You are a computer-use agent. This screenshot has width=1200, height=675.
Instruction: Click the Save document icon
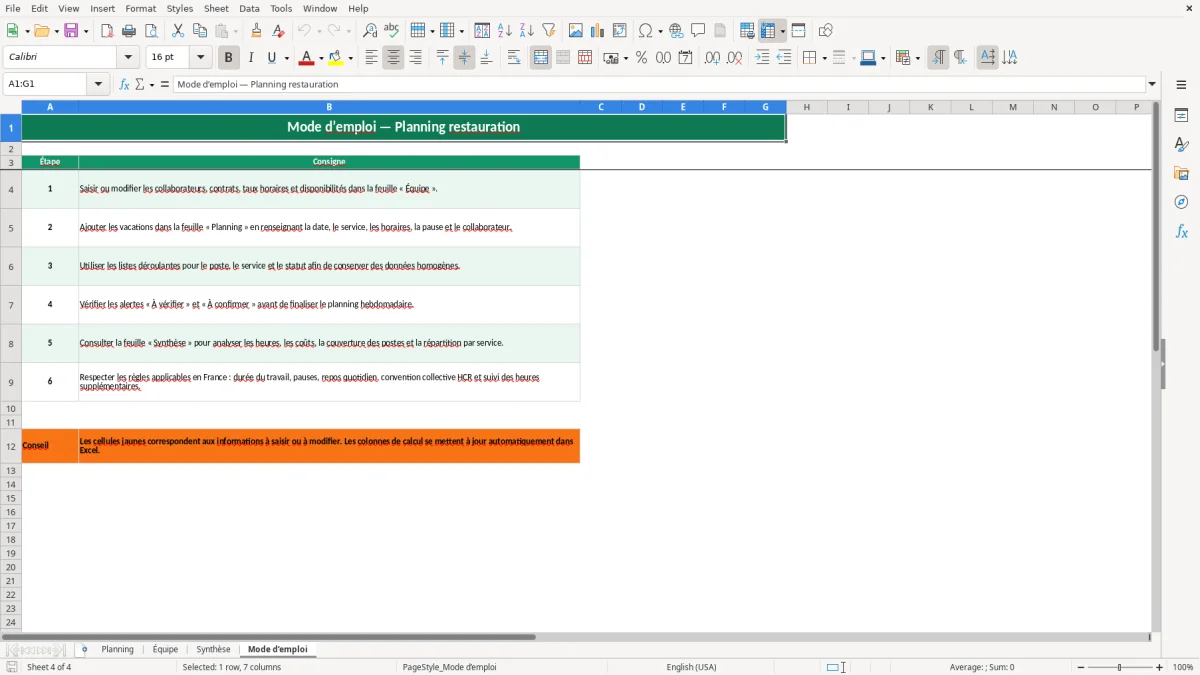[71, 31]
